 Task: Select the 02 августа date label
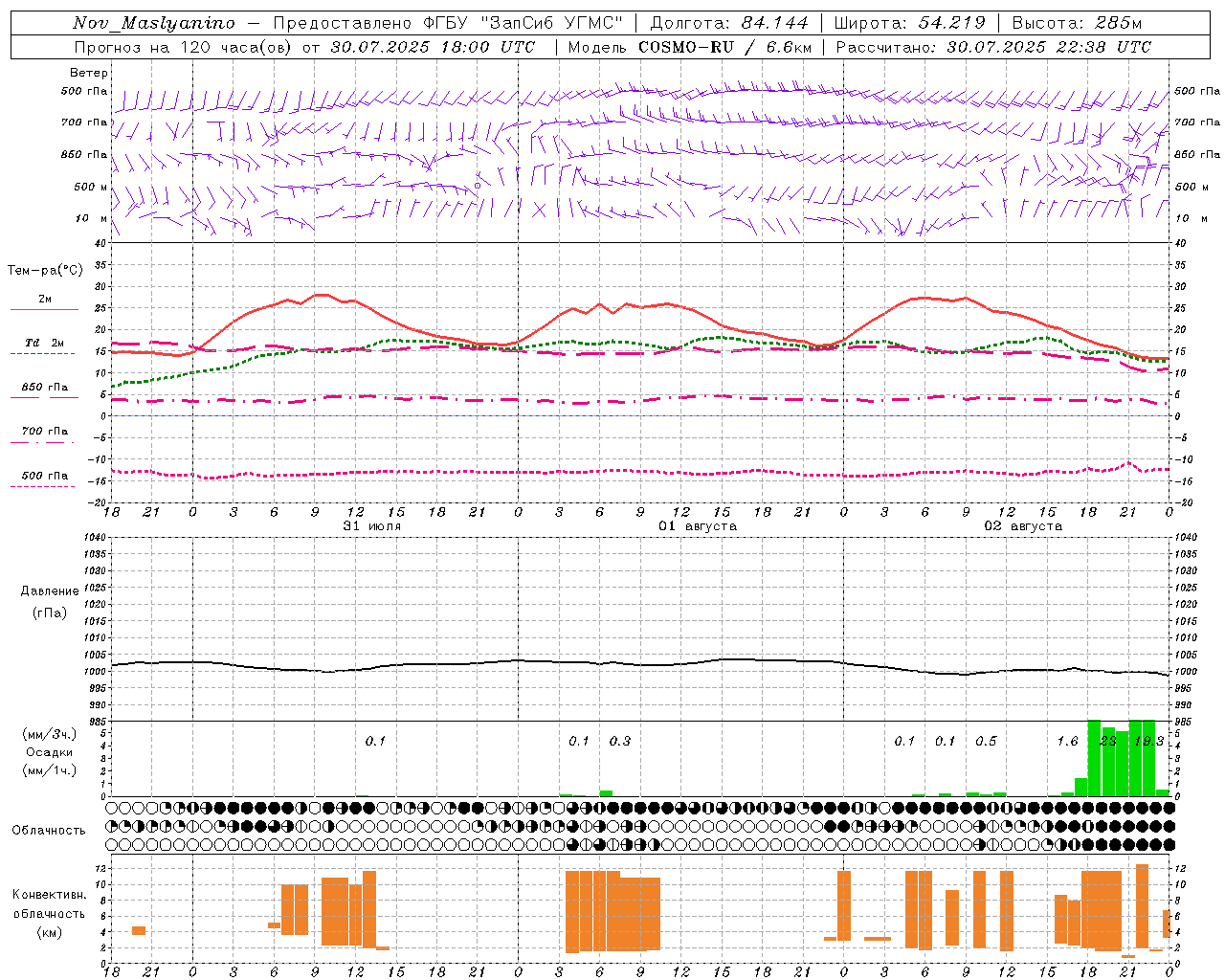point(1023,526)
